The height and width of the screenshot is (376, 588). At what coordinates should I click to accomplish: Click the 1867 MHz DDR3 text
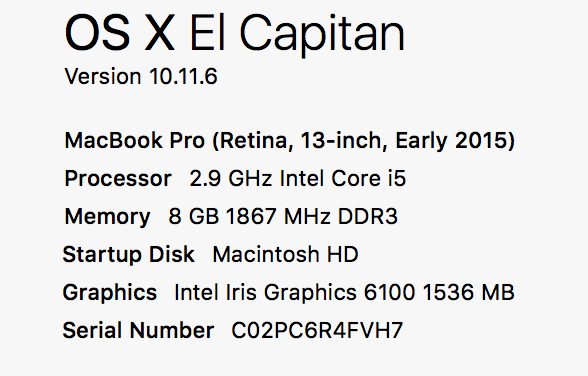pos(312,216)
